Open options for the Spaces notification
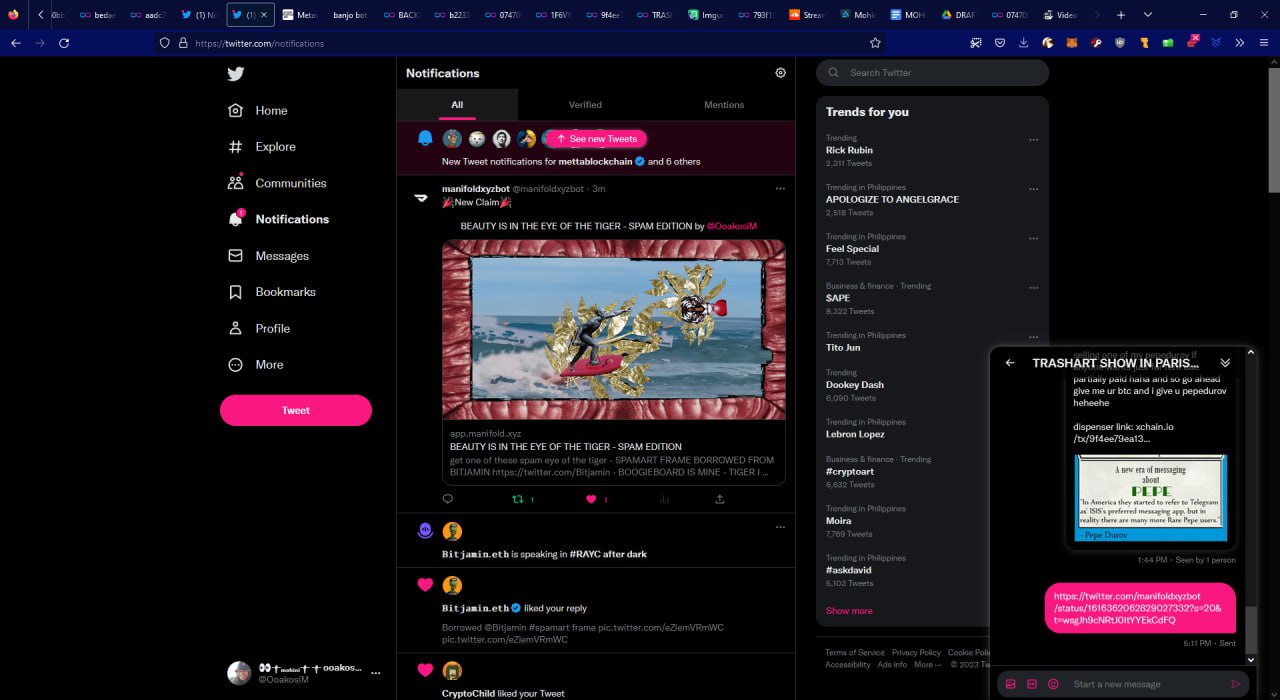This screenshot has height=700, width=1280. coord(780,527)
